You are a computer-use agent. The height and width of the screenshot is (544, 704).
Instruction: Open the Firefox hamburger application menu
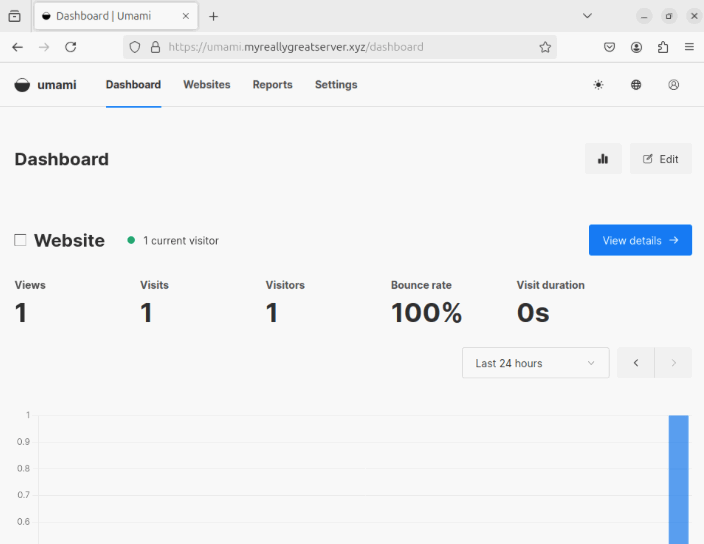coord(689,47)
